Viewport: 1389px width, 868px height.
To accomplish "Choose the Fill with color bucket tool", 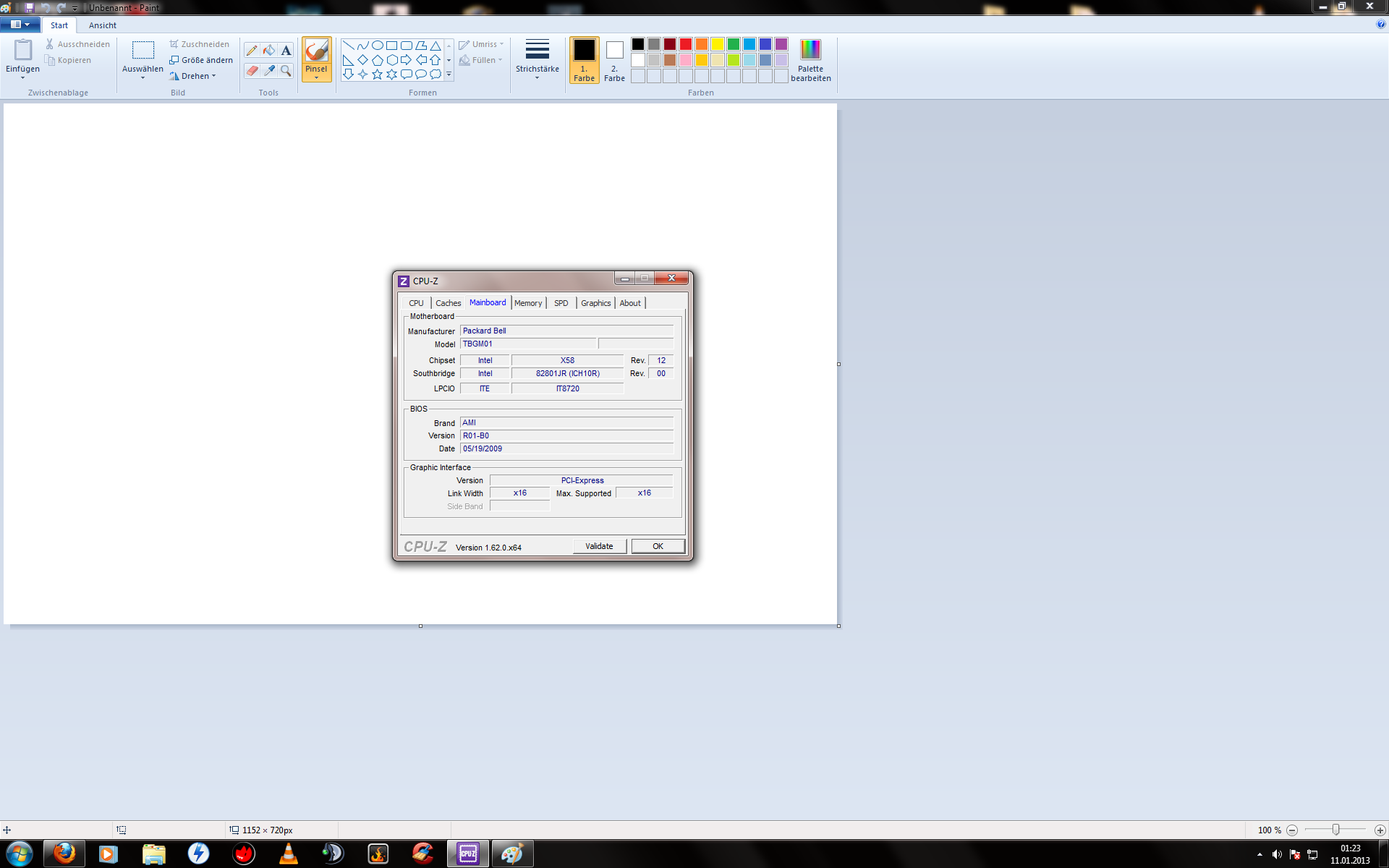I will (269, 50).
